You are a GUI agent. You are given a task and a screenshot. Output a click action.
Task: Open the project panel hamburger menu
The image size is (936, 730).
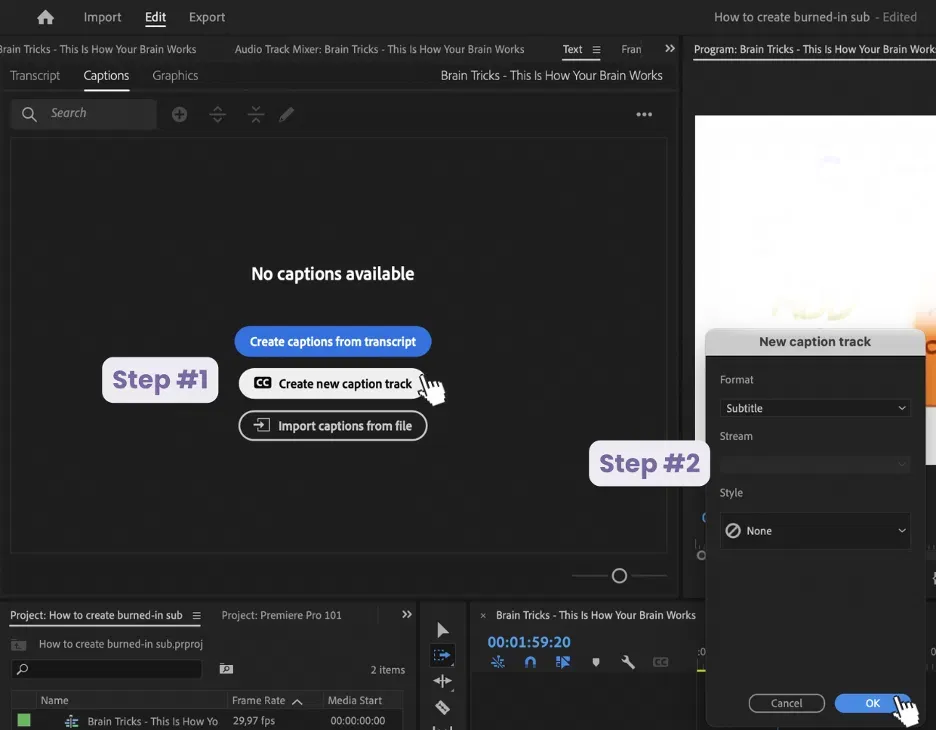click(196, 615)
